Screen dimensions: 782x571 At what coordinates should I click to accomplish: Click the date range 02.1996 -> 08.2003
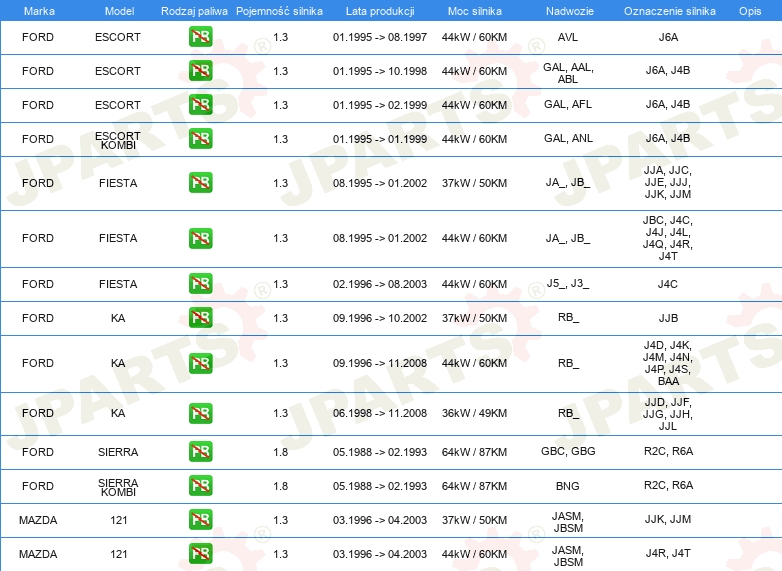coord(380,284)
